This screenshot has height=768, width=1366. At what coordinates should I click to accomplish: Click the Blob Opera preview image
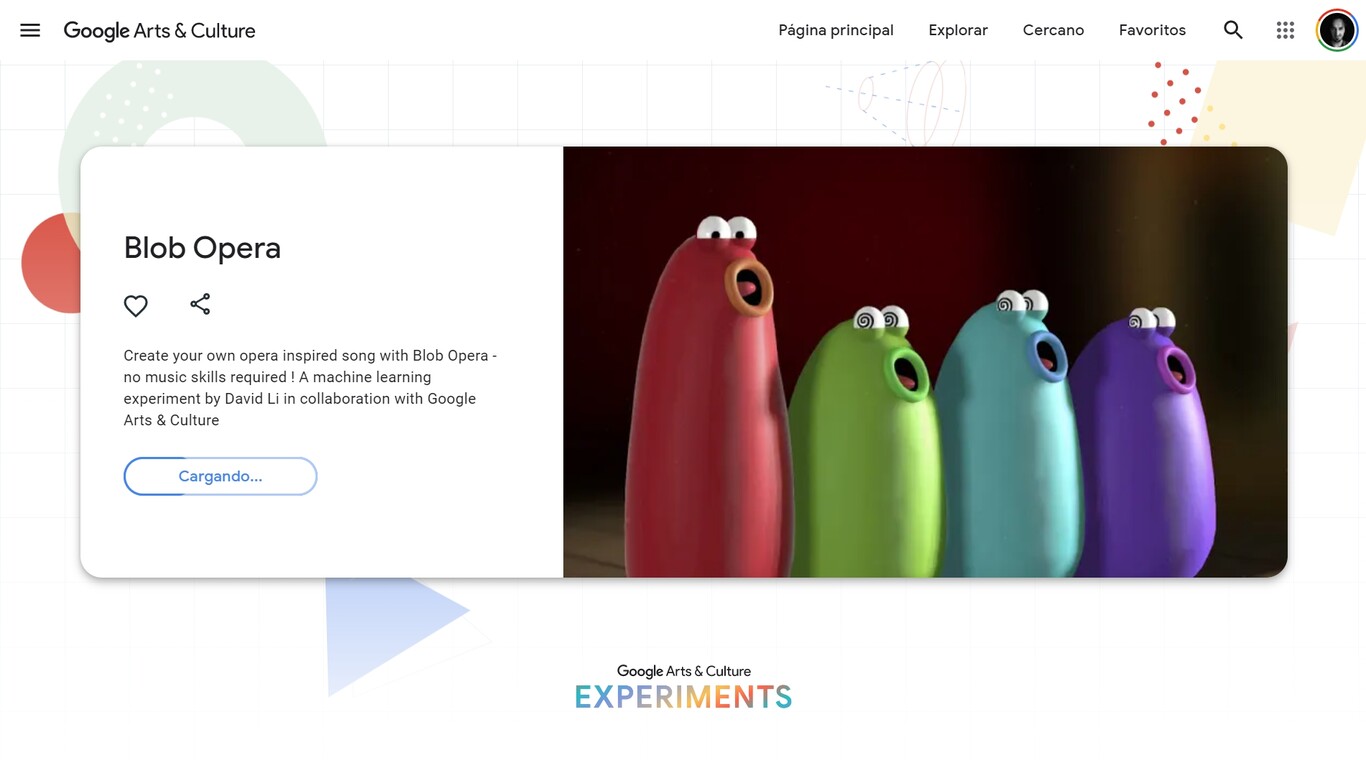coord(925,362)
